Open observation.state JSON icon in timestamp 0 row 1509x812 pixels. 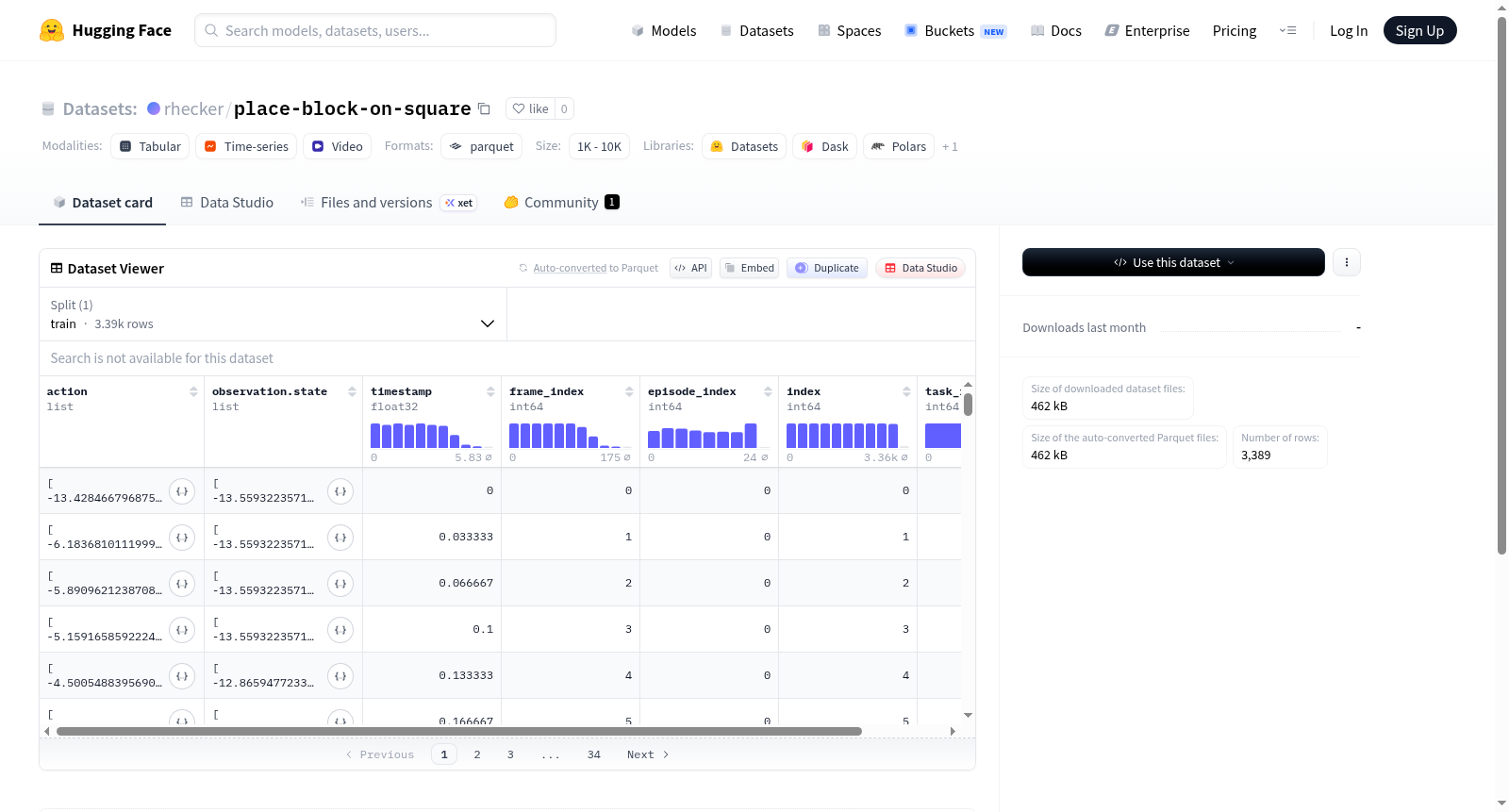coord(340,491)
